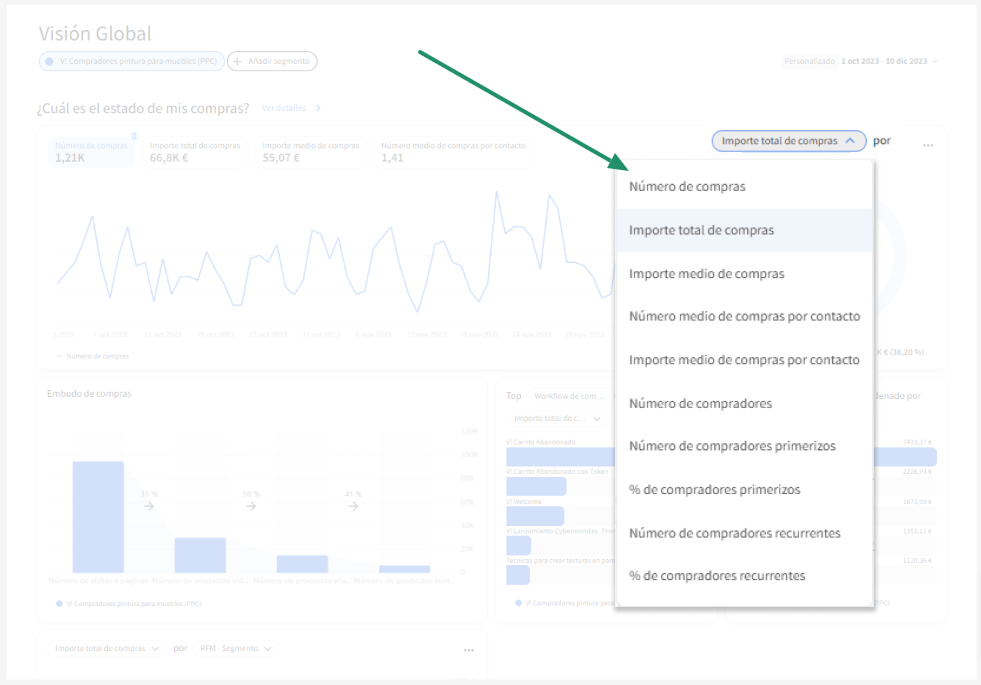
Task: Click the tallest bar in Embudo de compras
Action: pos(98,517)
